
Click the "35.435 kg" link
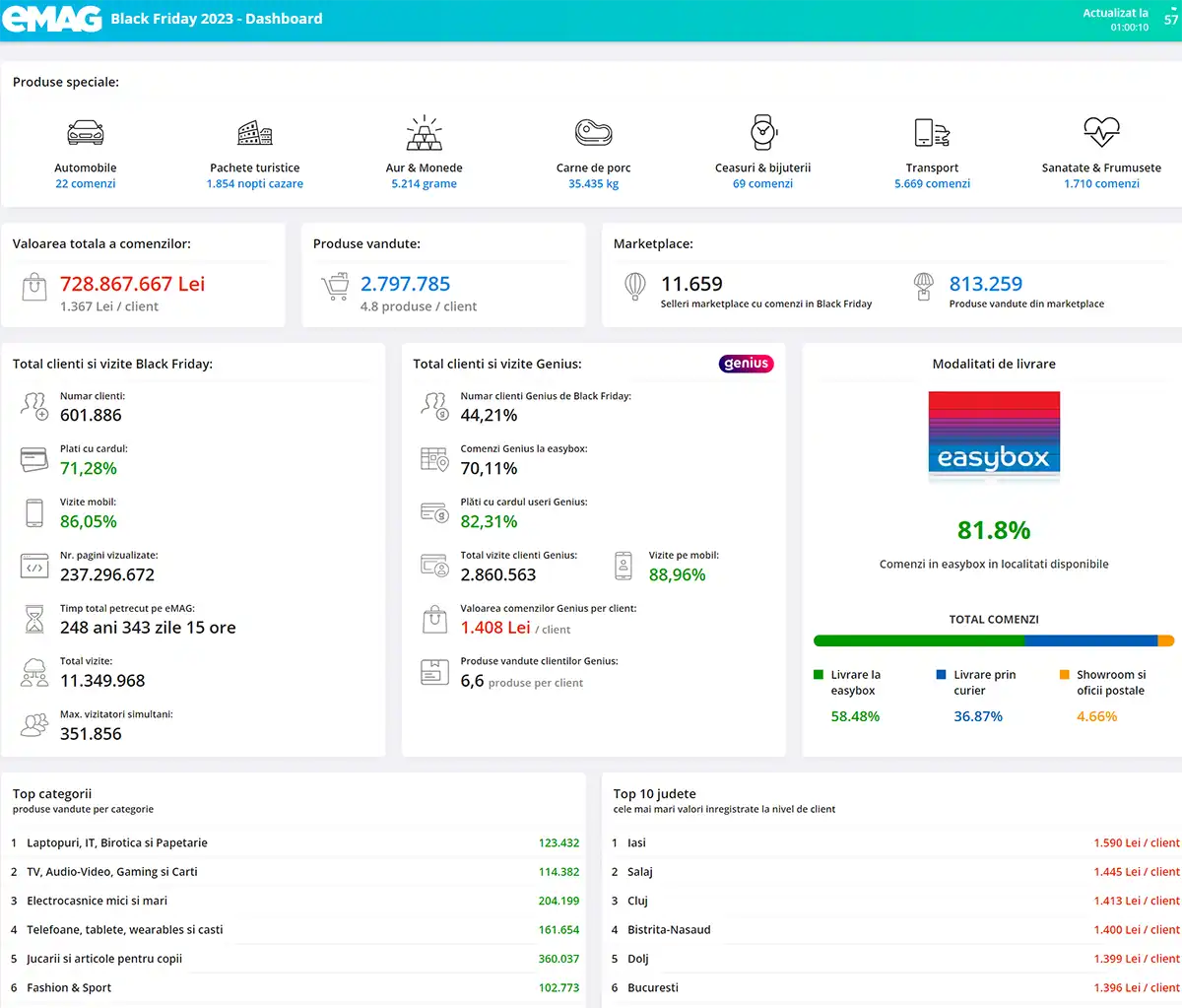click(x=594, y=184)
